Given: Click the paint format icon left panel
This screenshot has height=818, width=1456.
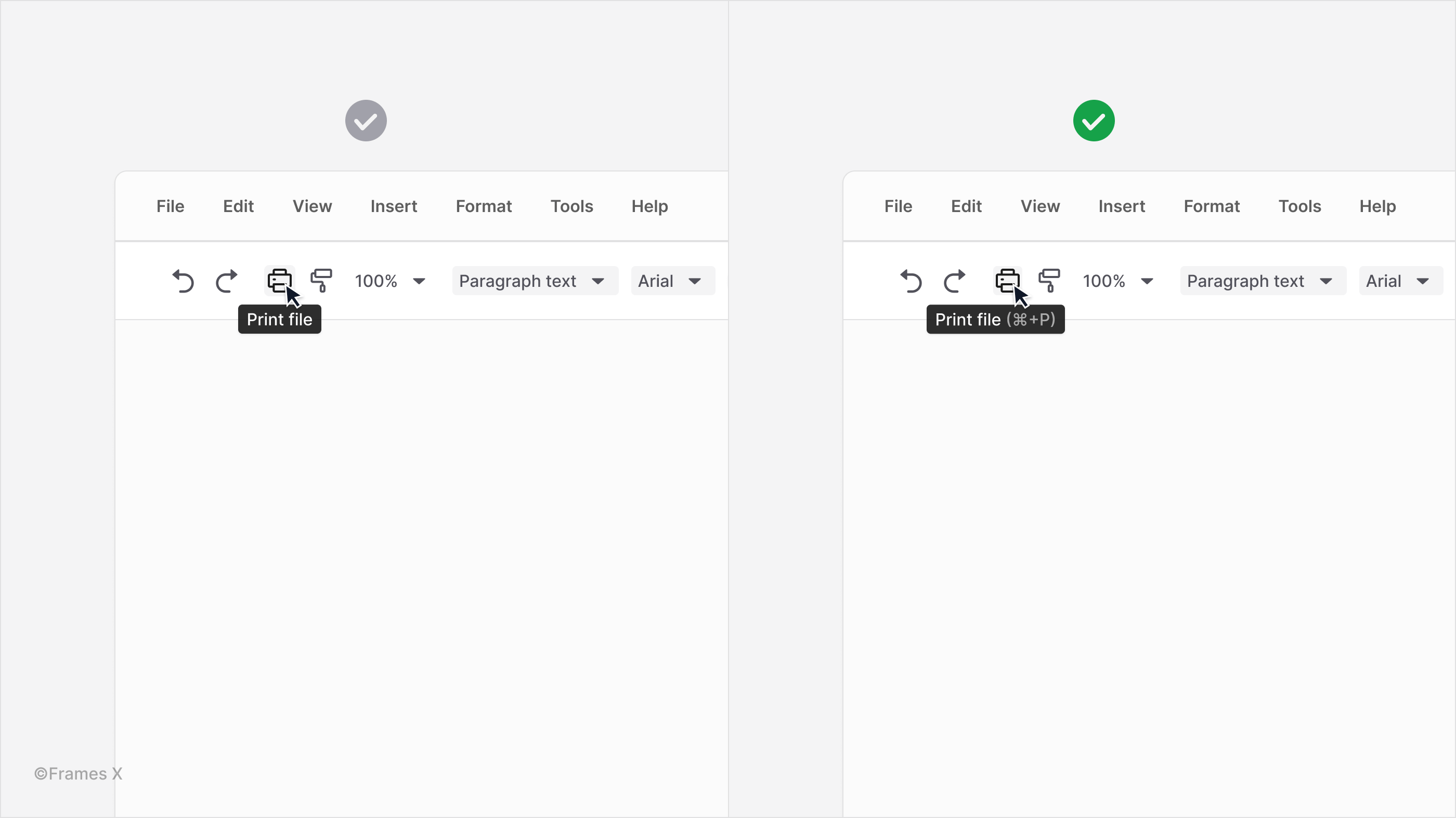Looking at the screenshot, I should (321, 280).
